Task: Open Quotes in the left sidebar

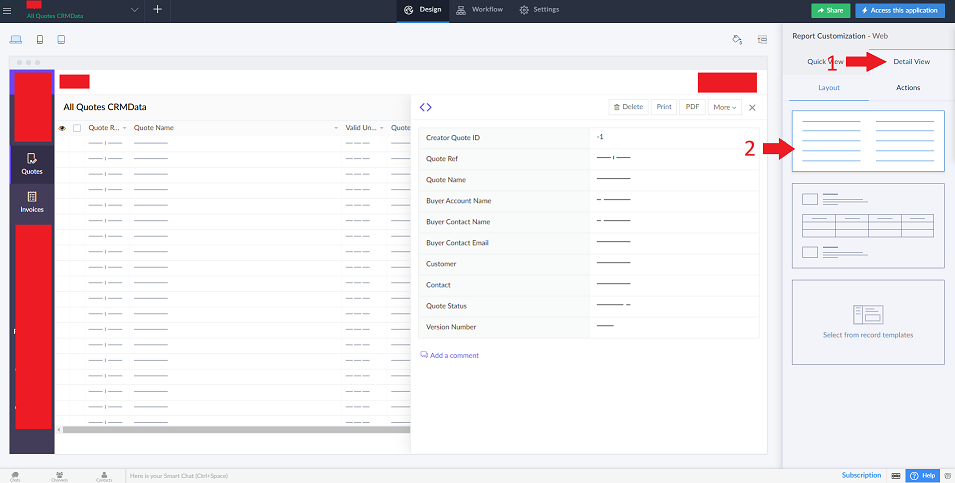Action: 32,163
